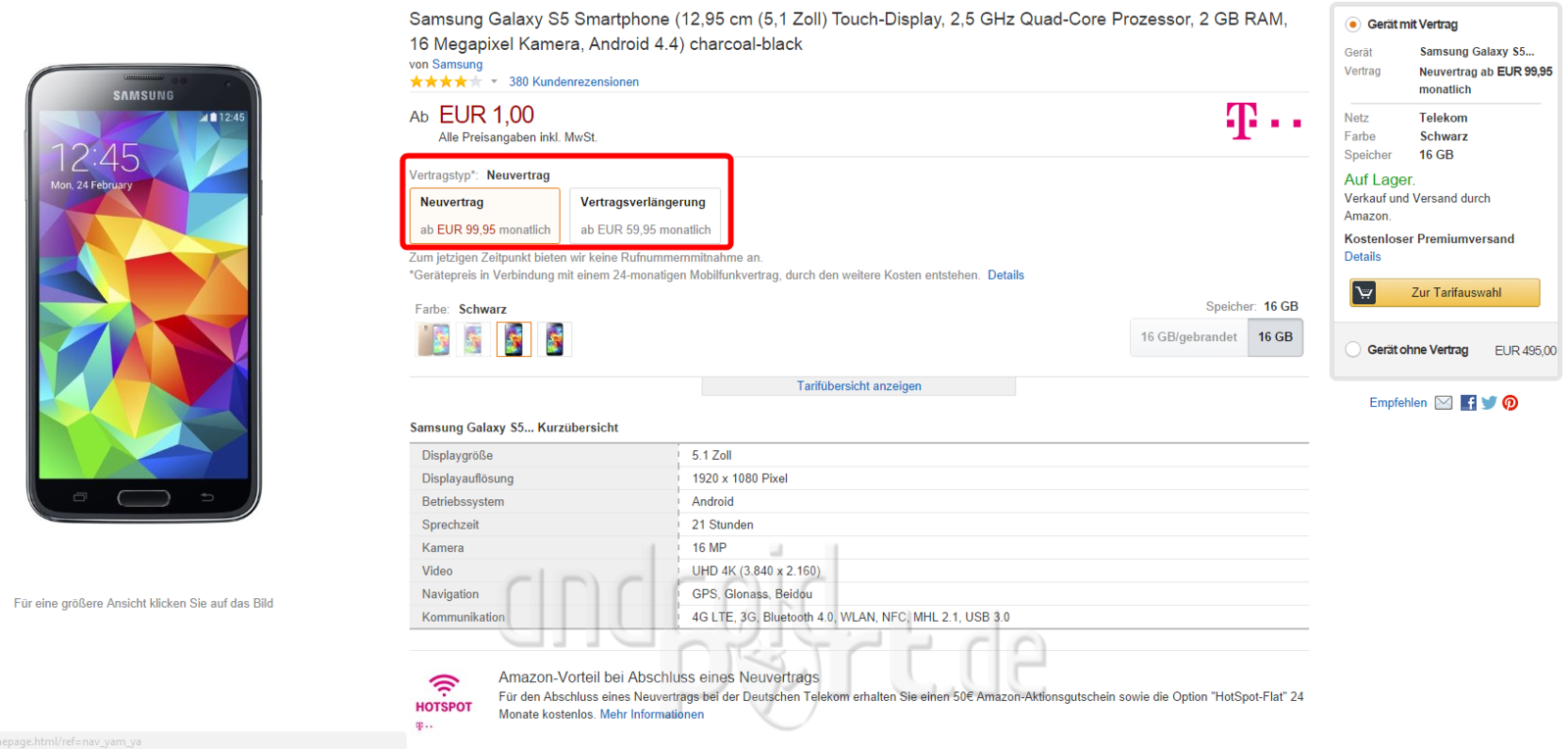Select the white color phone swatch
The width and height of the screenshot is (1568, 749).
click(x=473, y=339)
